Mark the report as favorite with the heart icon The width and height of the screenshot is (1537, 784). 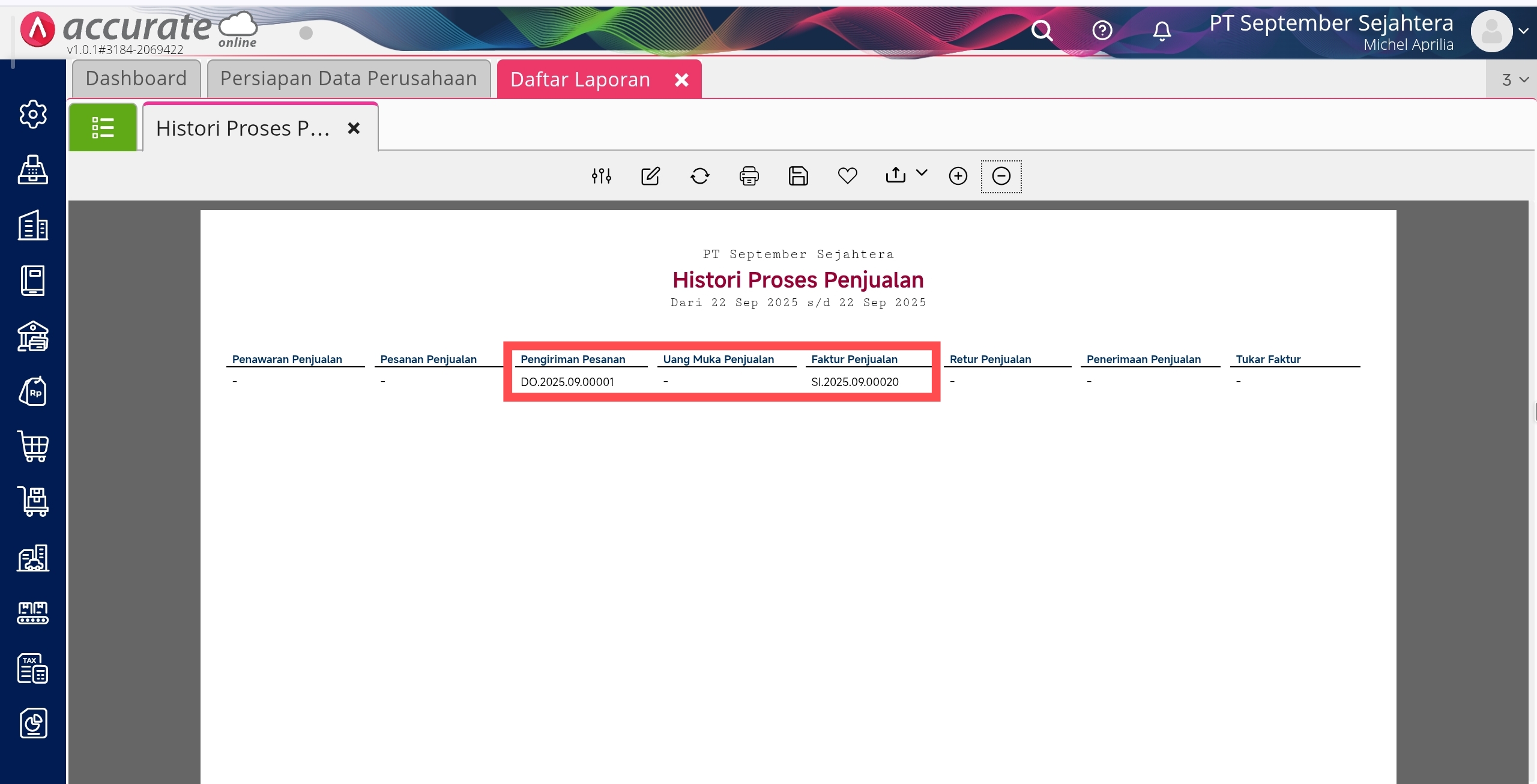847,176
